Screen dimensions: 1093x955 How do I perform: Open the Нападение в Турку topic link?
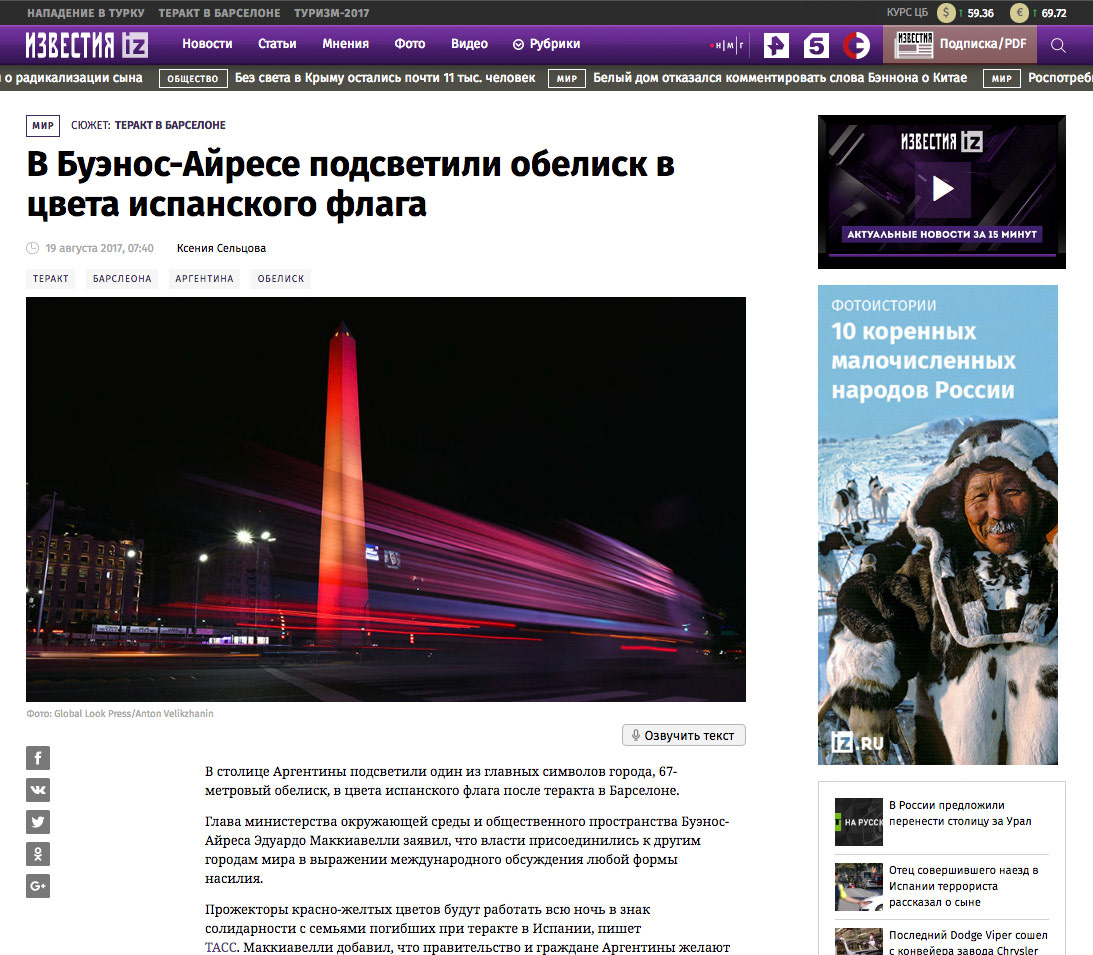click(86, 13)
